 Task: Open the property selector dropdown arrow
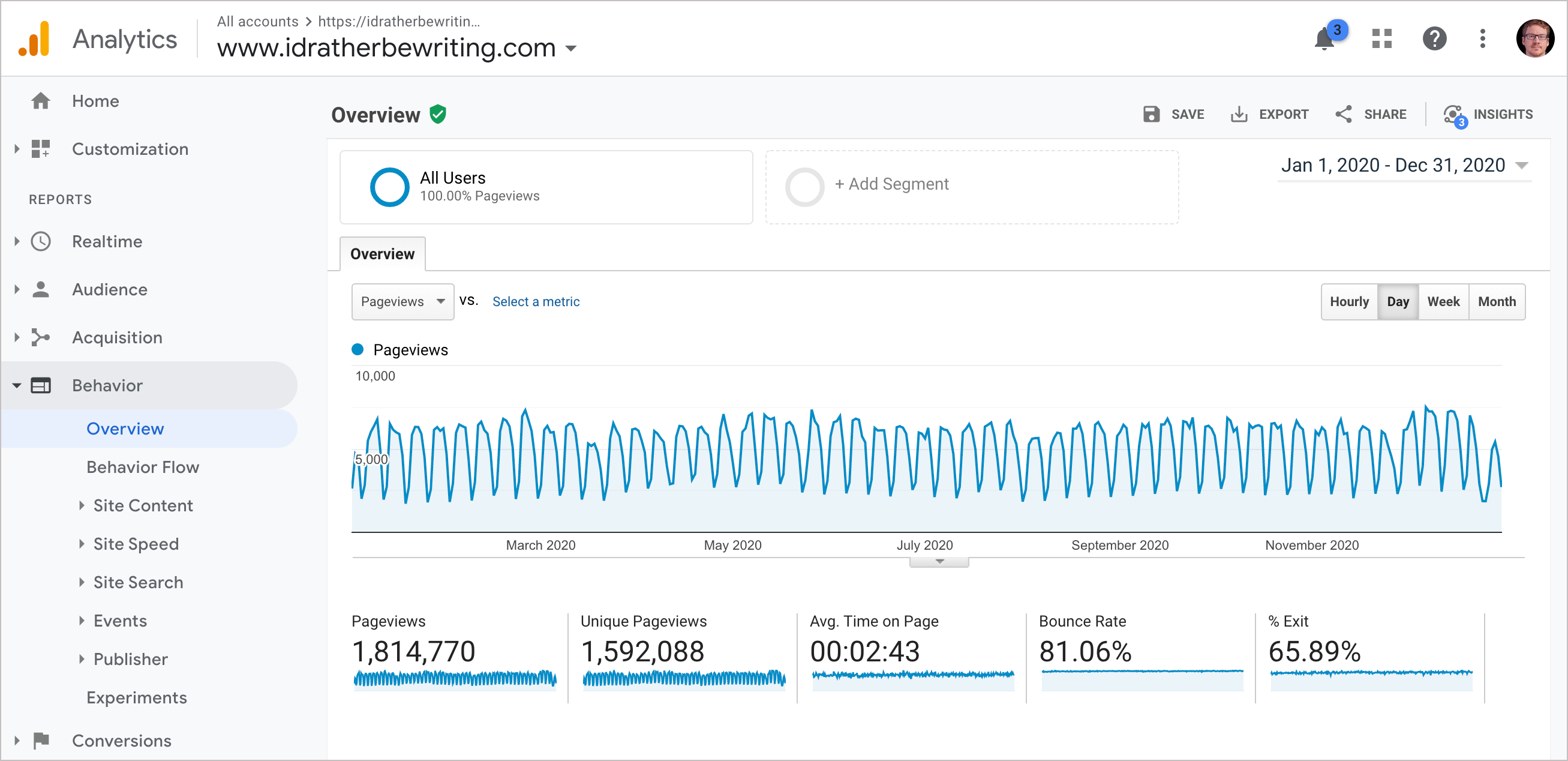tap(571, 48)
